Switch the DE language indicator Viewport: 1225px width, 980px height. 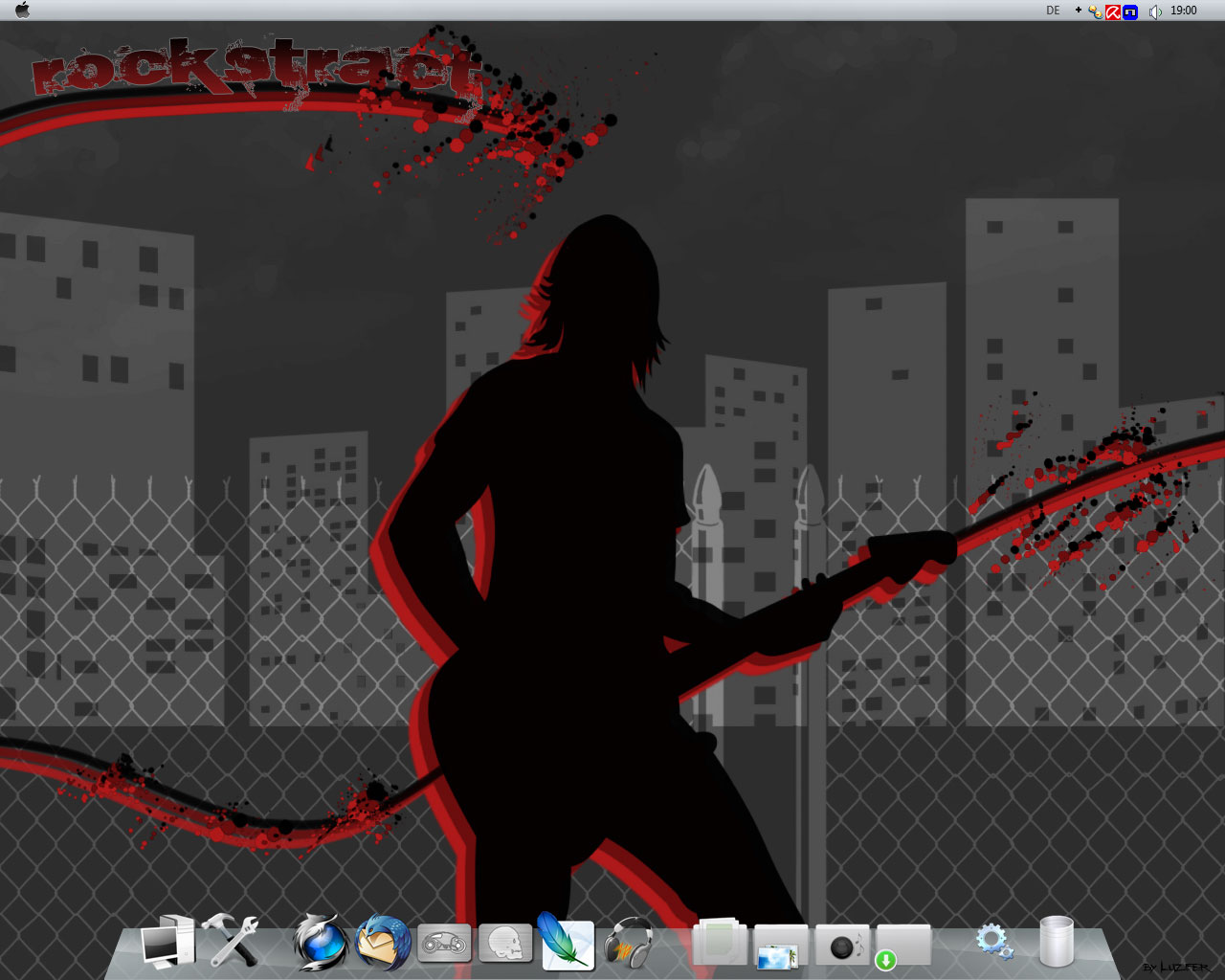point(1053,11)
